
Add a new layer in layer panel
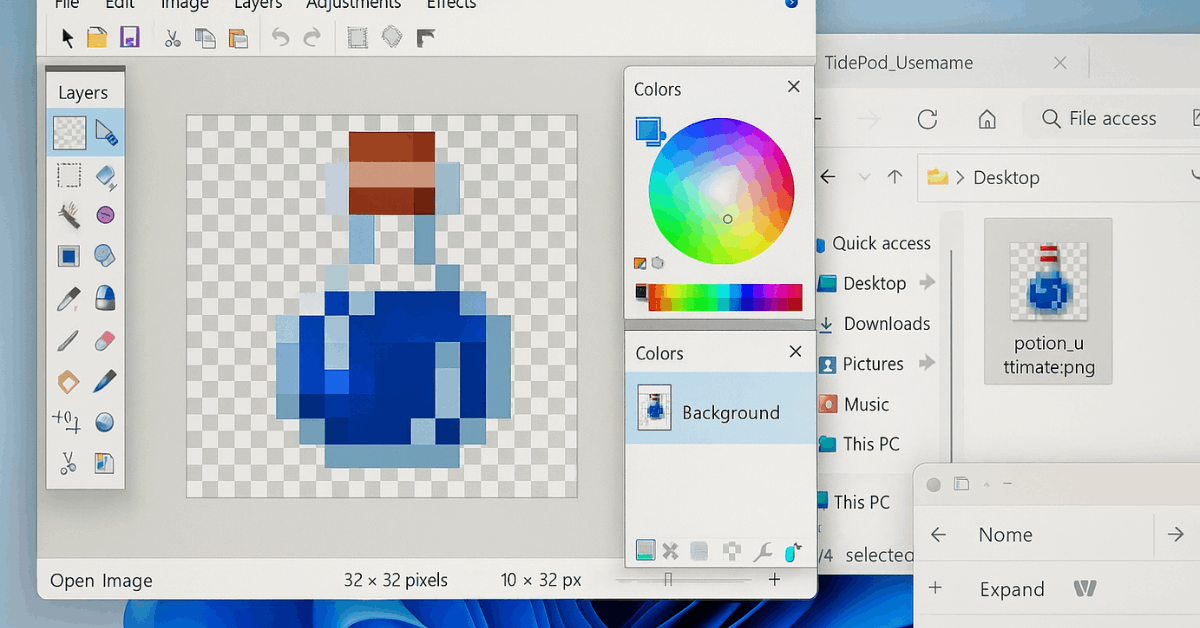(645, 550)
